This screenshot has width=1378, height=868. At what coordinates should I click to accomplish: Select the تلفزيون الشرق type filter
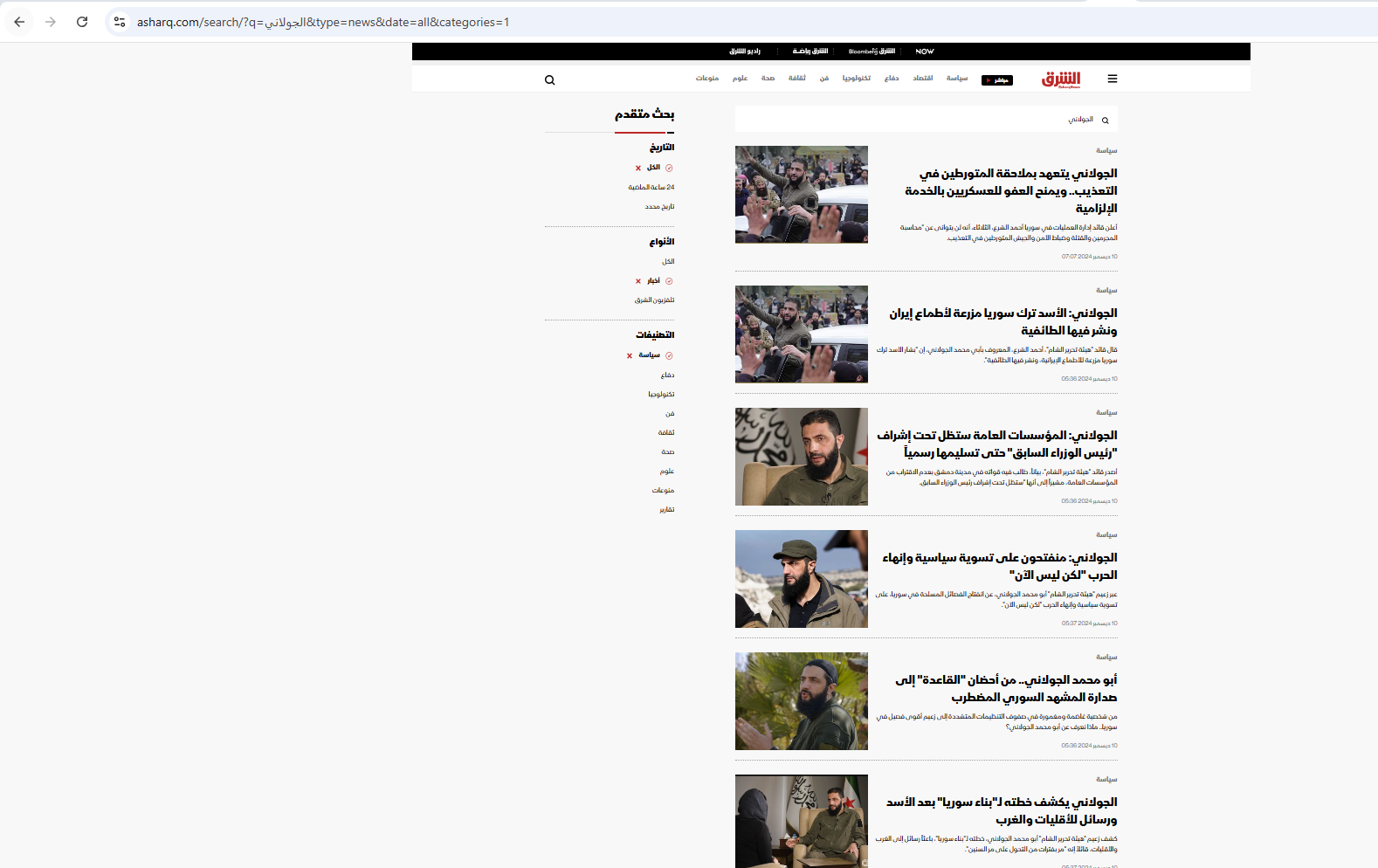[x=654, y=300]
